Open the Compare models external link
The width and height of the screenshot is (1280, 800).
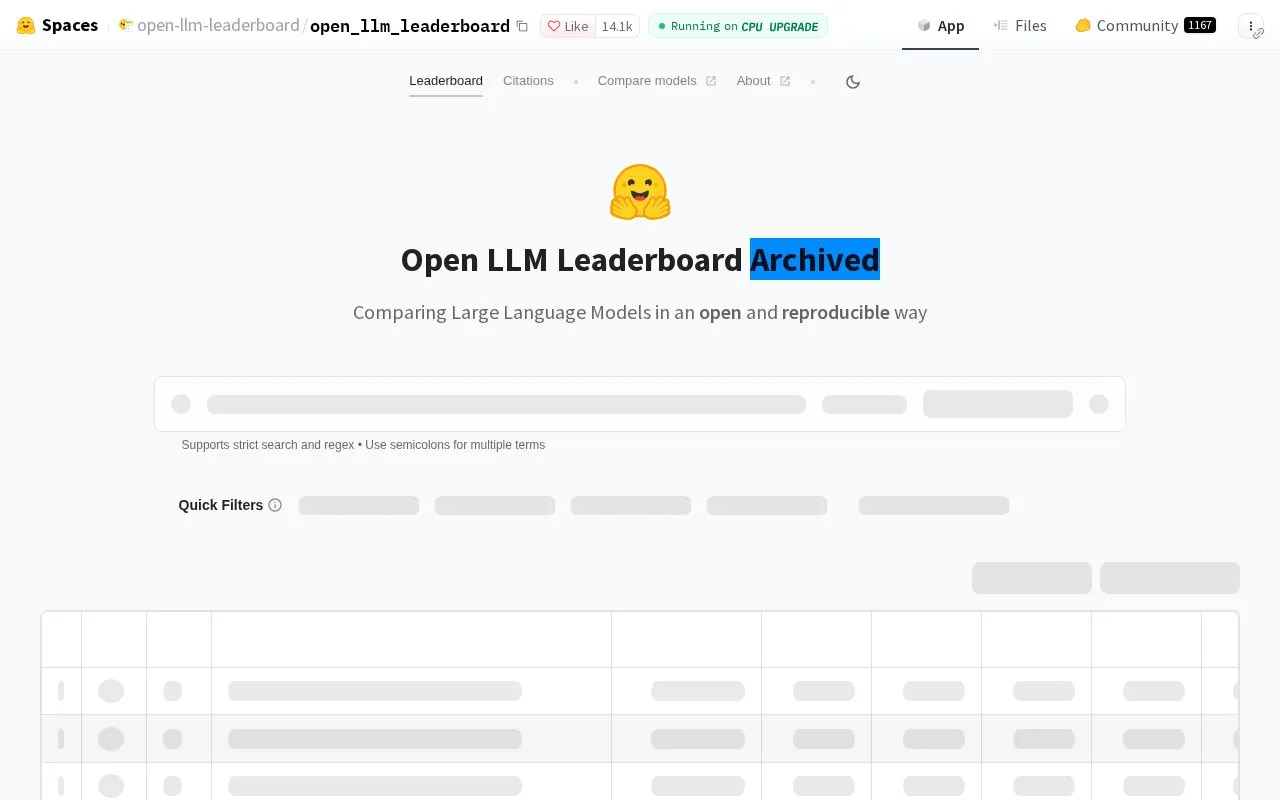click(x=657, y=81)
